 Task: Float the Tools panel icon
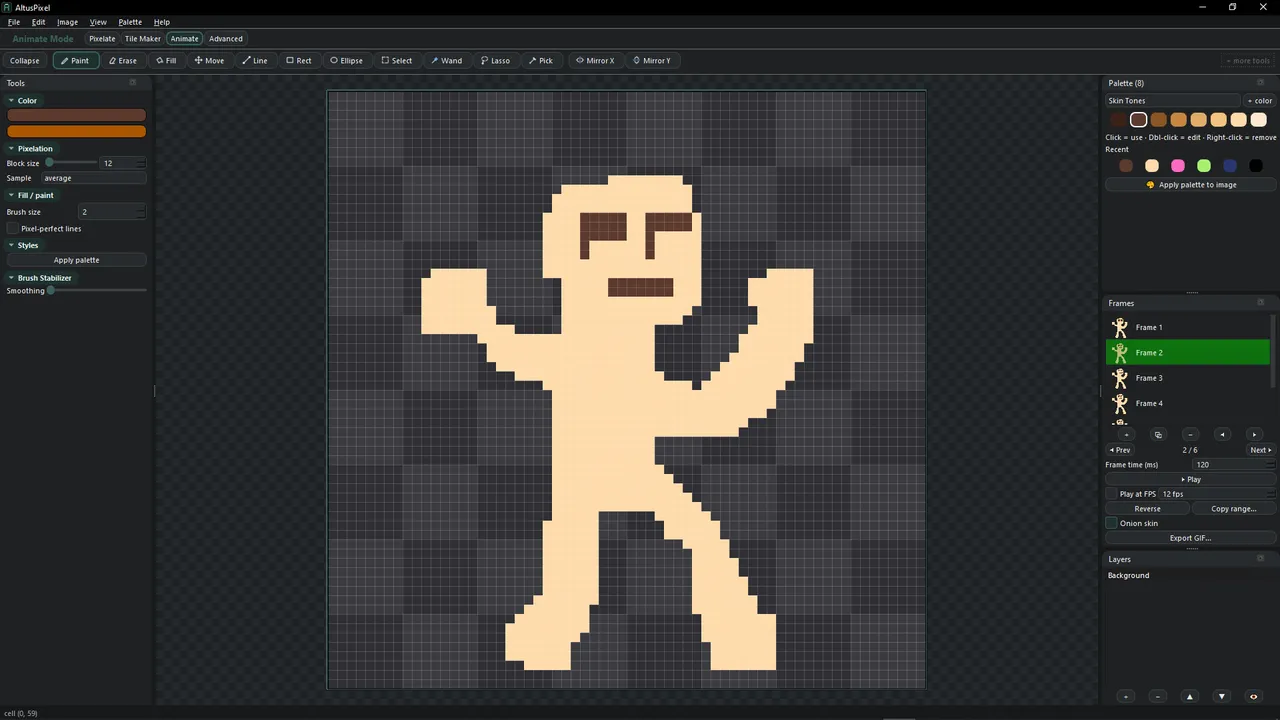132,83
